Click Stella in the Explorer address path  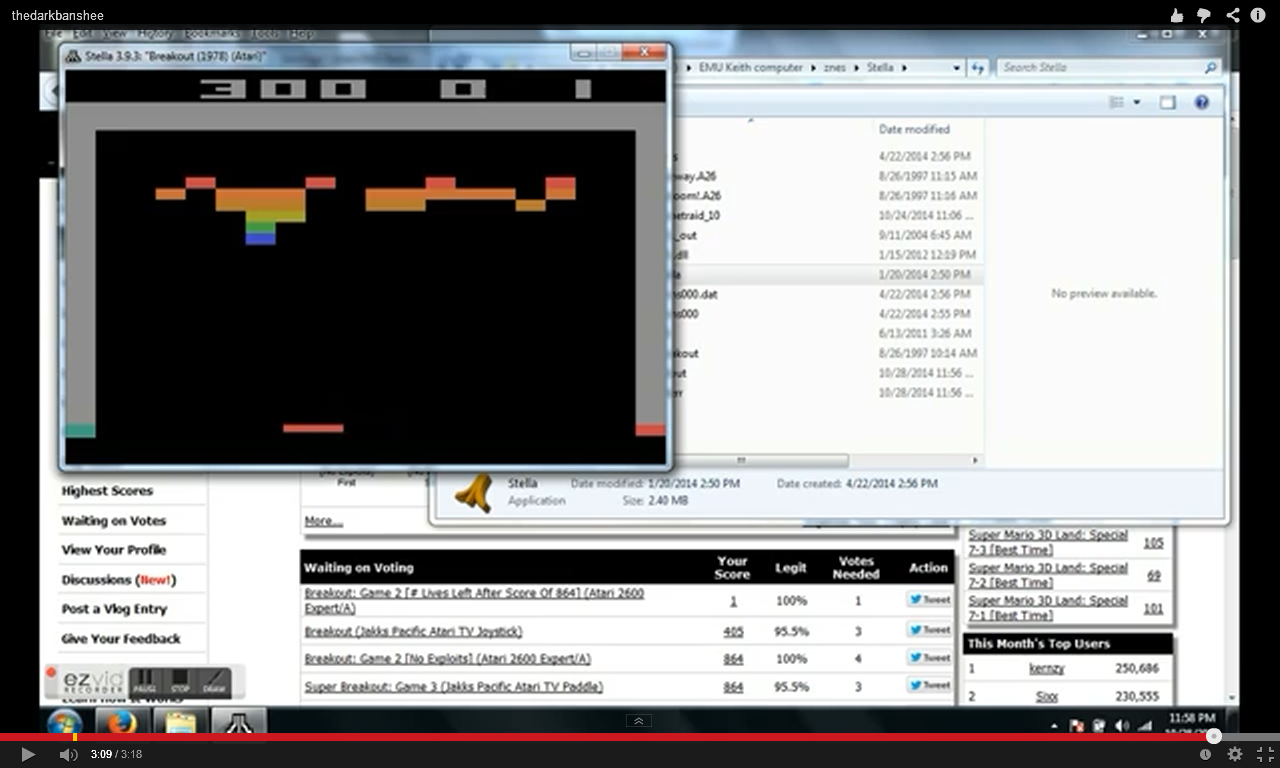pyautogui.click(x=880, y=68)
